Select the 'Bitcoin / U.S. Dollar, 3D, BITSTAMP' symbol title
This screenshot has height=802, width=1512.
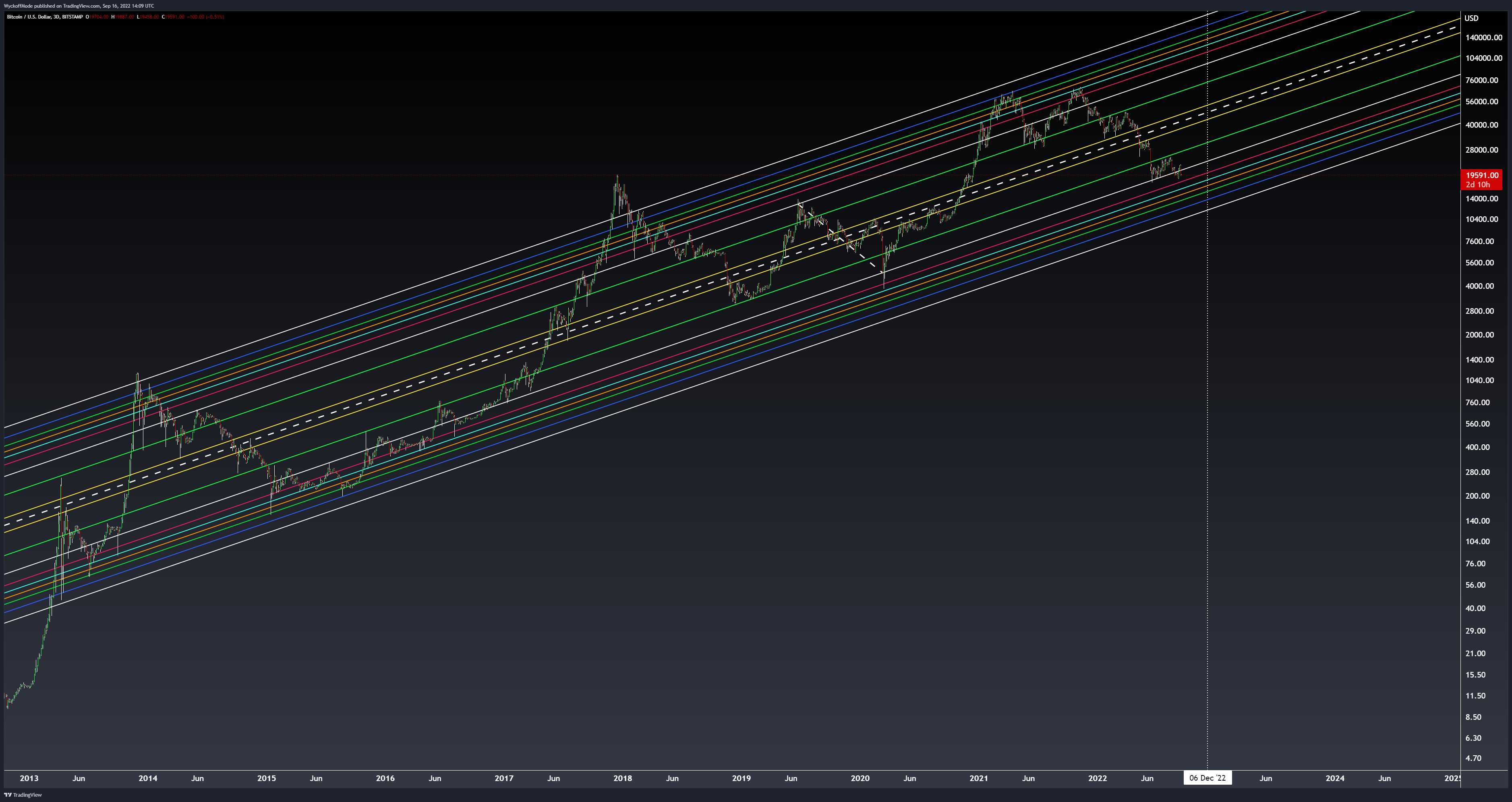click(45, 17)
